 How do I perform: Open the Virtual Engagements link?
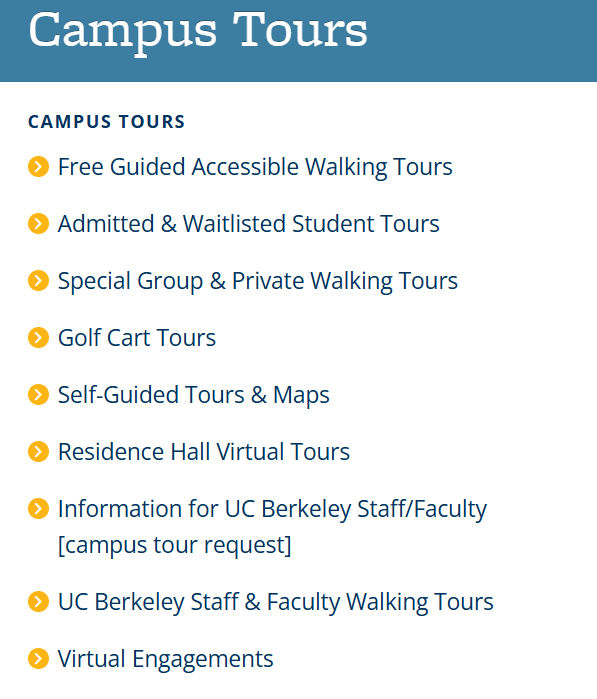pos(165,659)
